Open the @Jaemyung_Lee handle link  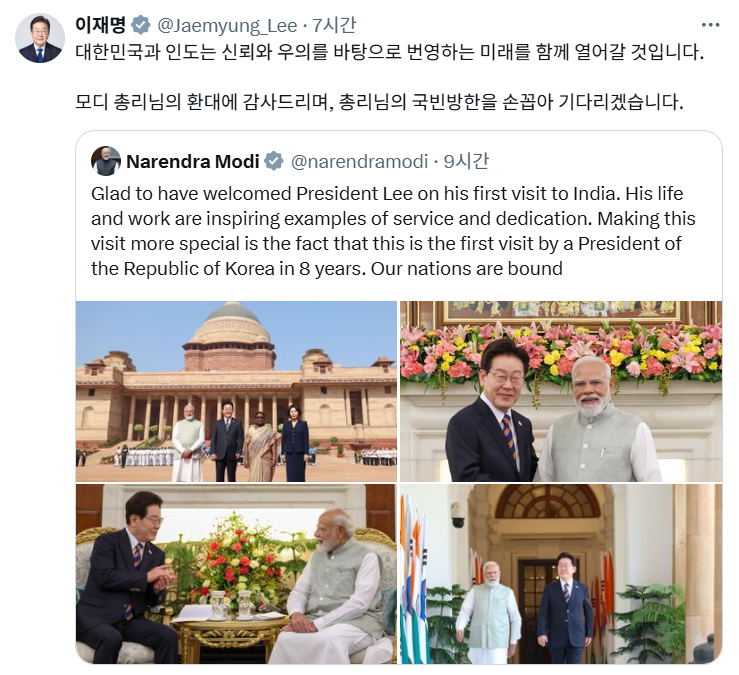(x=227, y=25)
